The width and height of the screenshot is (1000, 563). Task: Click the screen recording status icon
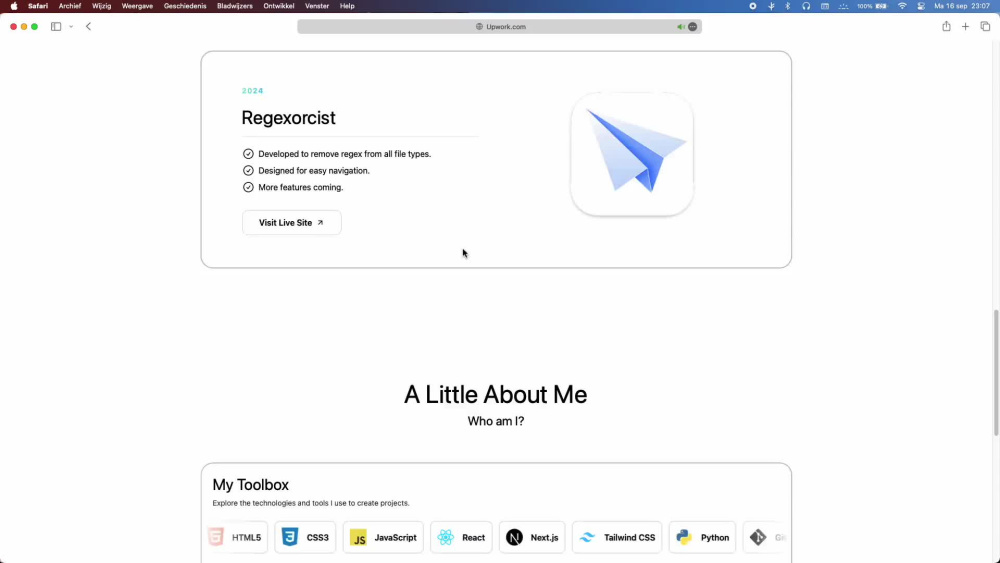(x=753, y=6)
